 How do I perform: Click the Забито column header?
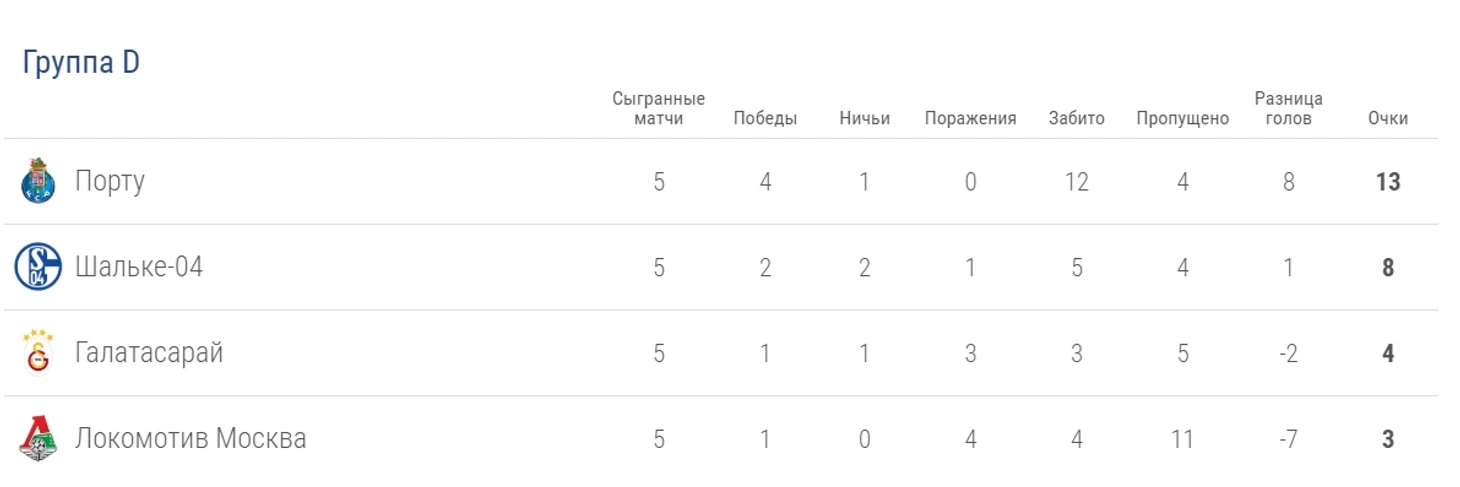pyautogui.click(x=1077, y=118)
